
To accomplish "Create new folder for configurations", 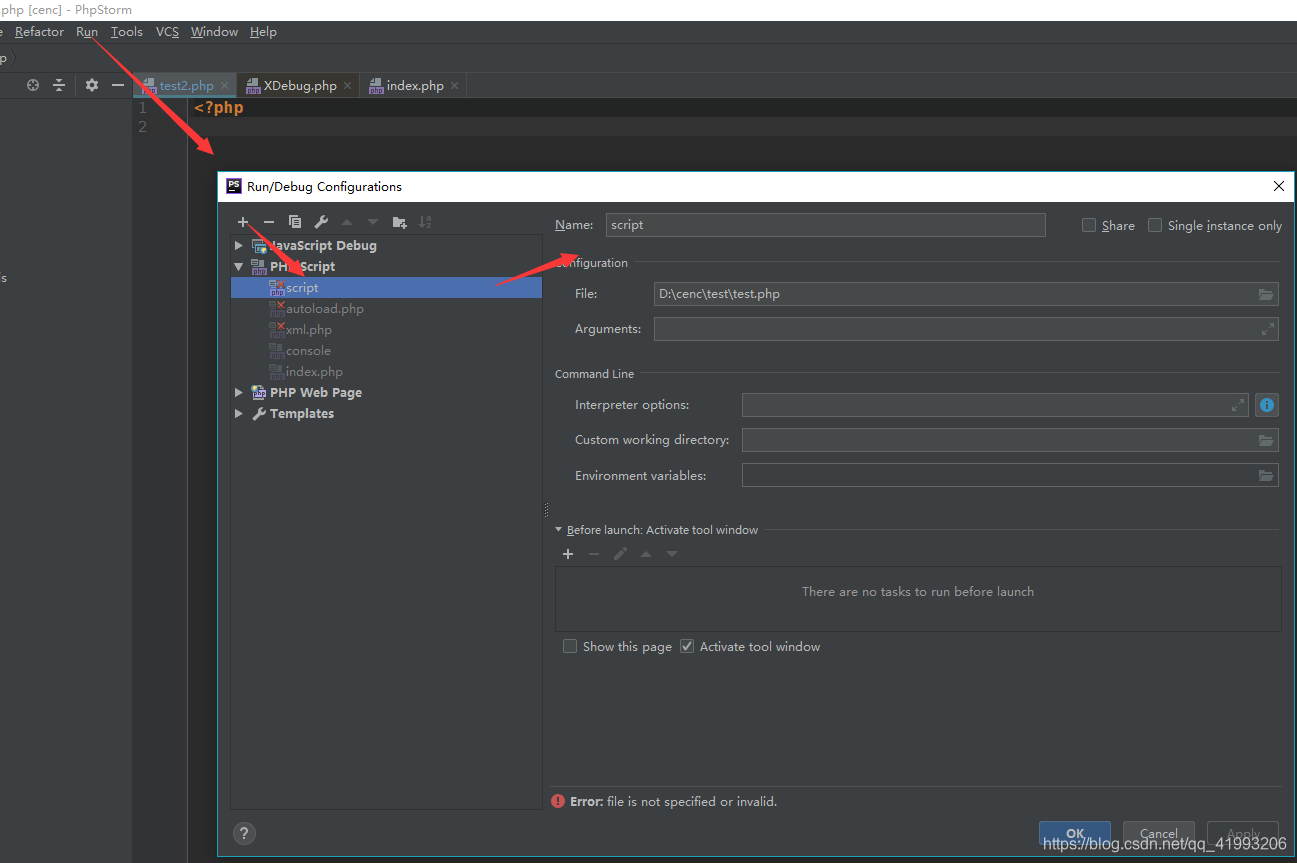I will (x=399, y=222).
